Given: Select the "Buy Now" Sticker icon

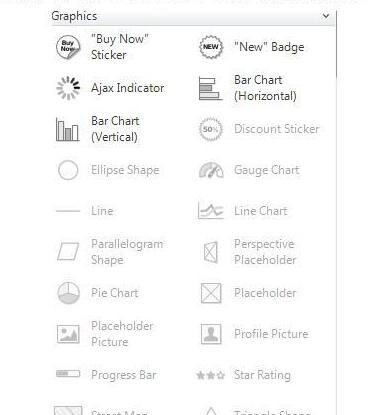Looking at the screenshot, I should point(68,47).
